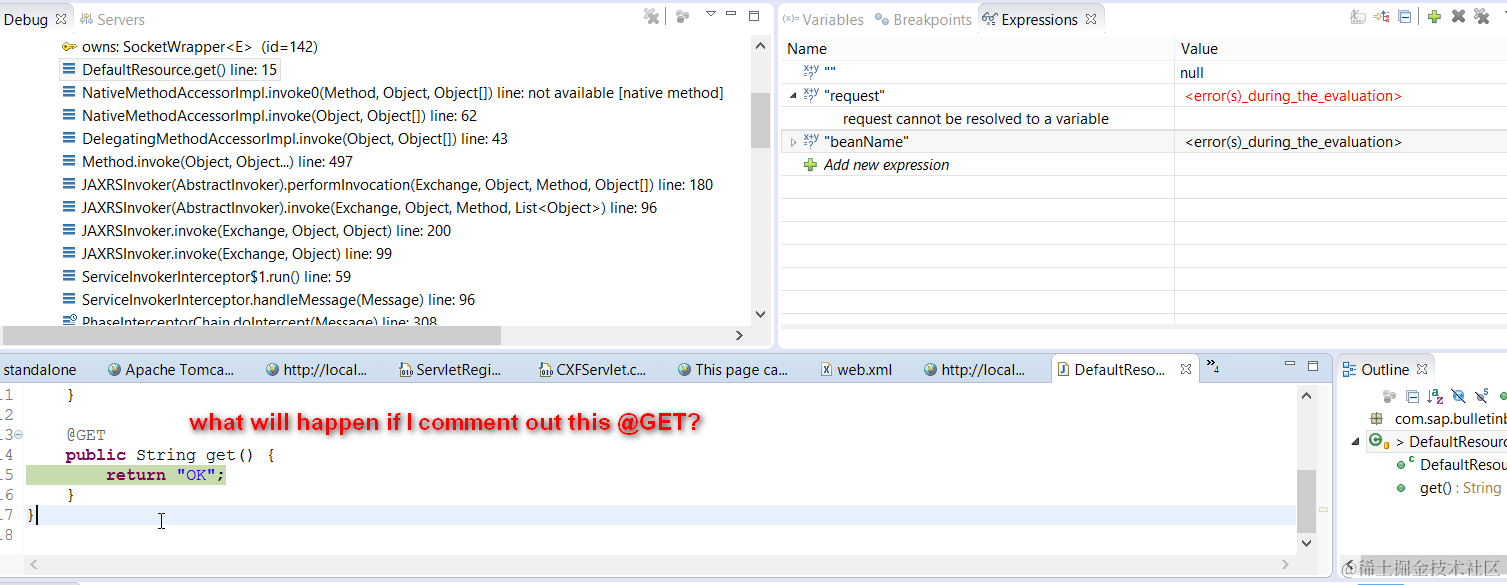Select the Collapse All icon in Expressions toolbar
Image resolution: width=1507 pixels, height=585 pixels.
pyautogui.click(x=1404, y=16)
